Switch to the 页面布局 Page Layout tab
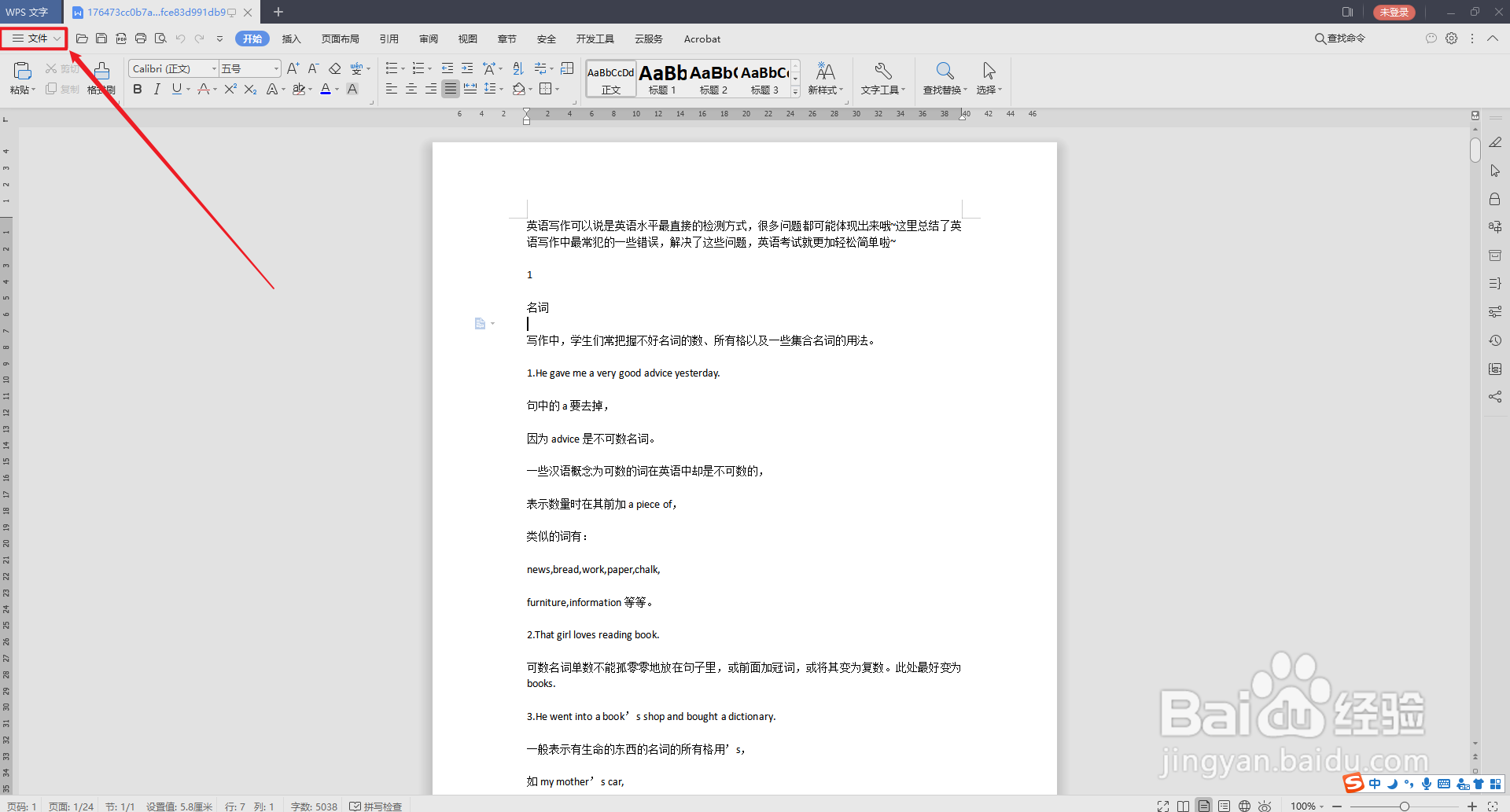Viewport: 1510px width, 812px height. pos(340,39)
